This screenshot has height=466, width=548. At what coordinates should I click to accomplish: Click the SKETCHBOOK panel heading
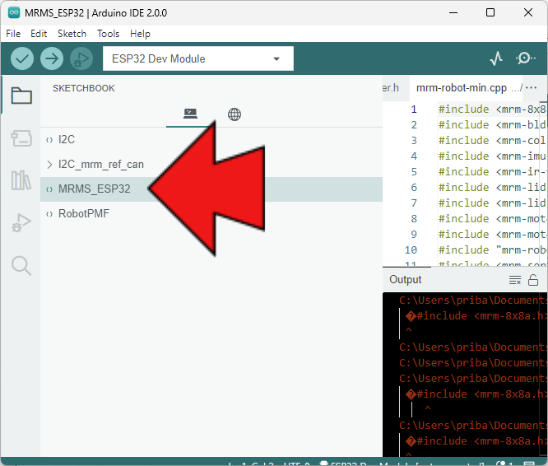point(84,88)
